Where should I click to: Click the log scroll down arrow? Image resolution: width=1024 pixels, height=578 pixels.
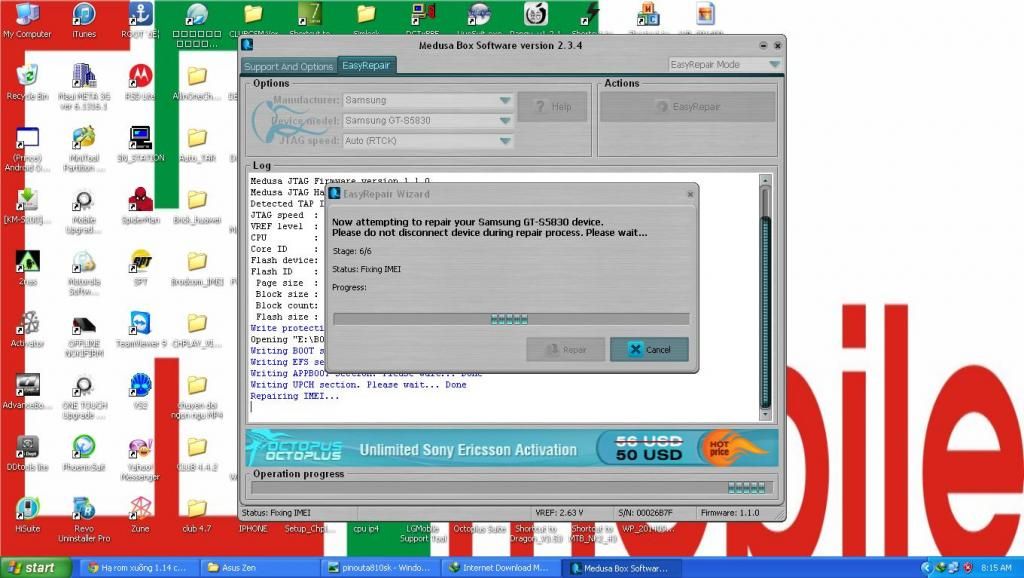click(766, 415)
